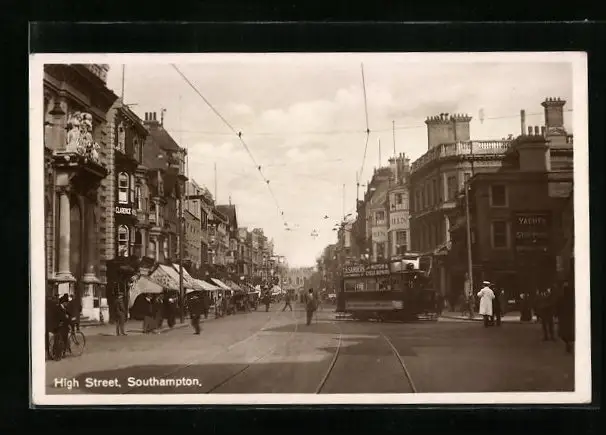Click the tram tracks in the foreground

tap(367, 364)
